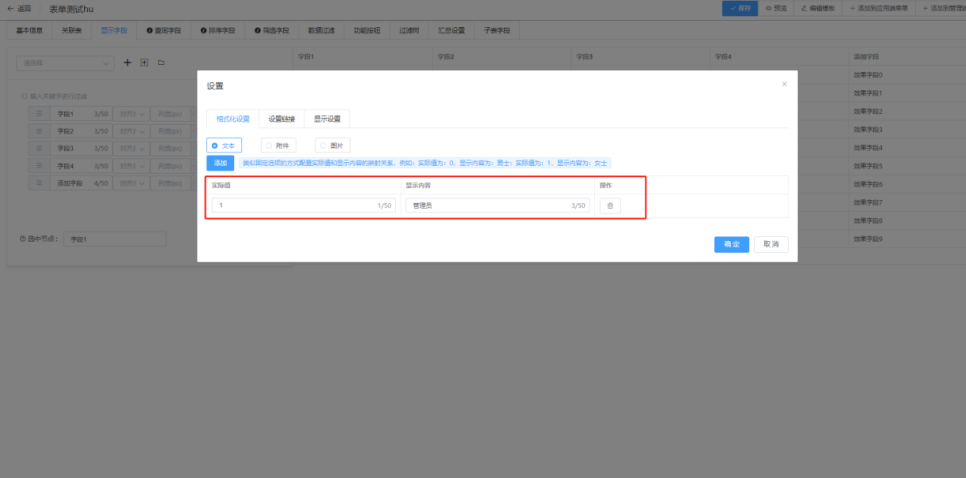Select the 文本 radio option
This screenshot has width=966, height=478.
(224, 145)
